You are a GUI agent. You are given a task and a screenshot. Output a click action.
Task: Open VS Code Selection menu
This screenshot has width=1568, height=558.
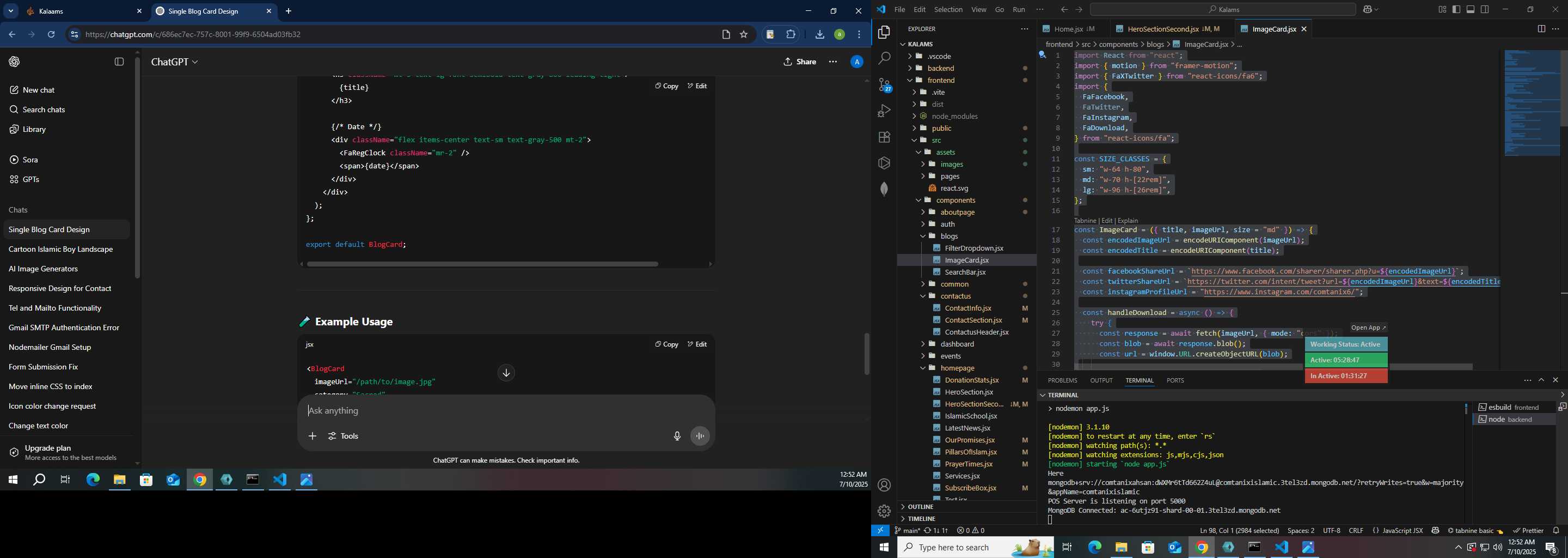coord(948,10)
